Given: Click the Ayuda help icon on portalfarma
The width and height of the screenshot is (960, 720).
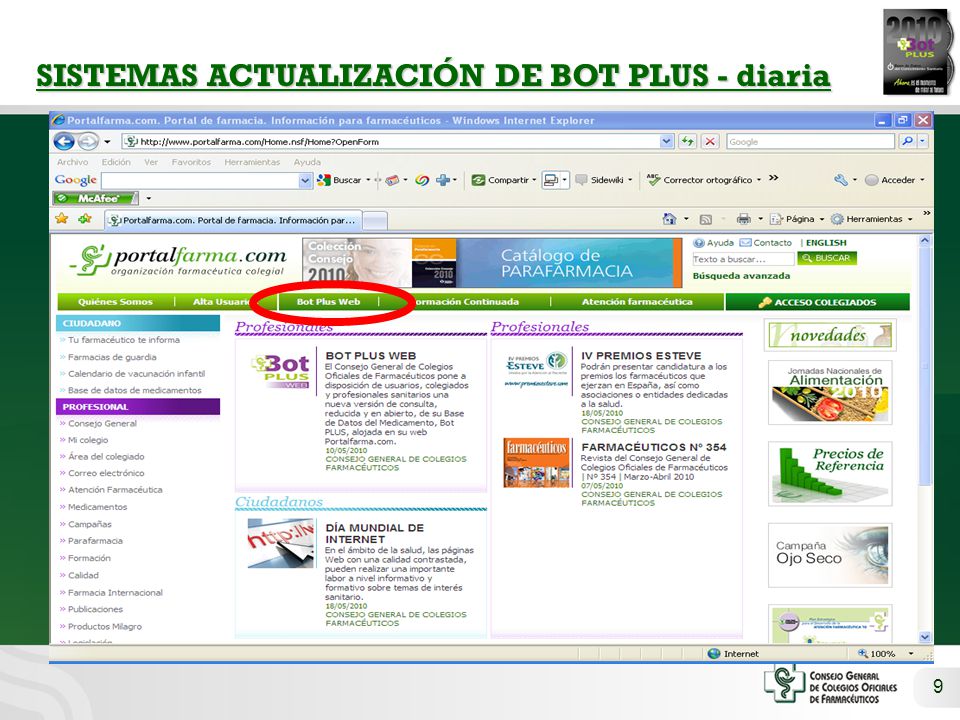Looking at the screenshot, I should coord(699,243).
